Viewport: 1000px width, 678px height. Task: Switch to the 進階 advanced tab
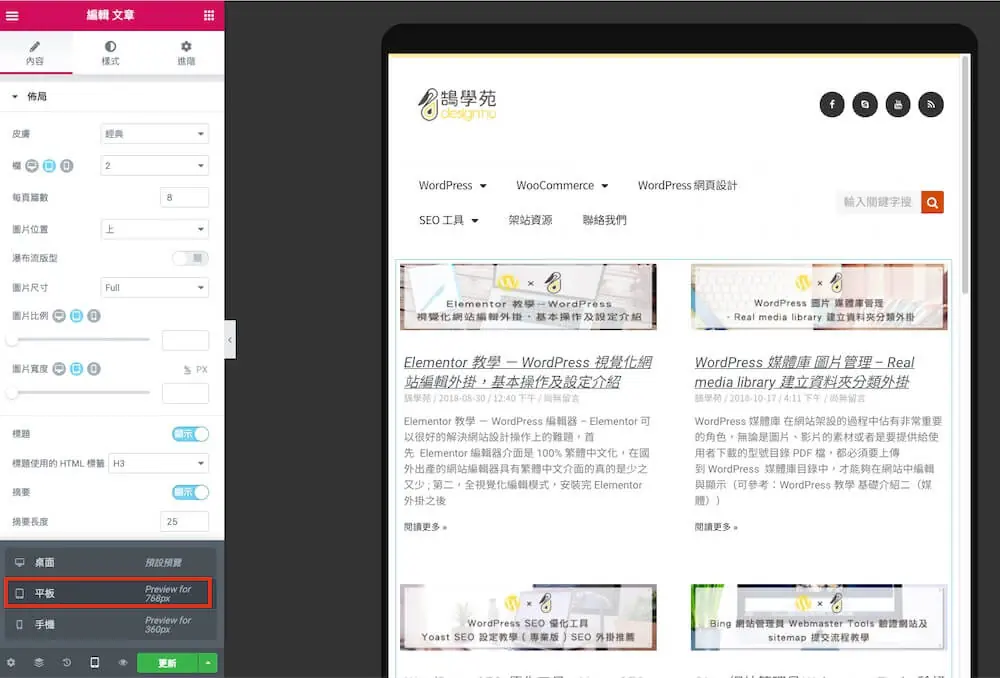[186, 53]
